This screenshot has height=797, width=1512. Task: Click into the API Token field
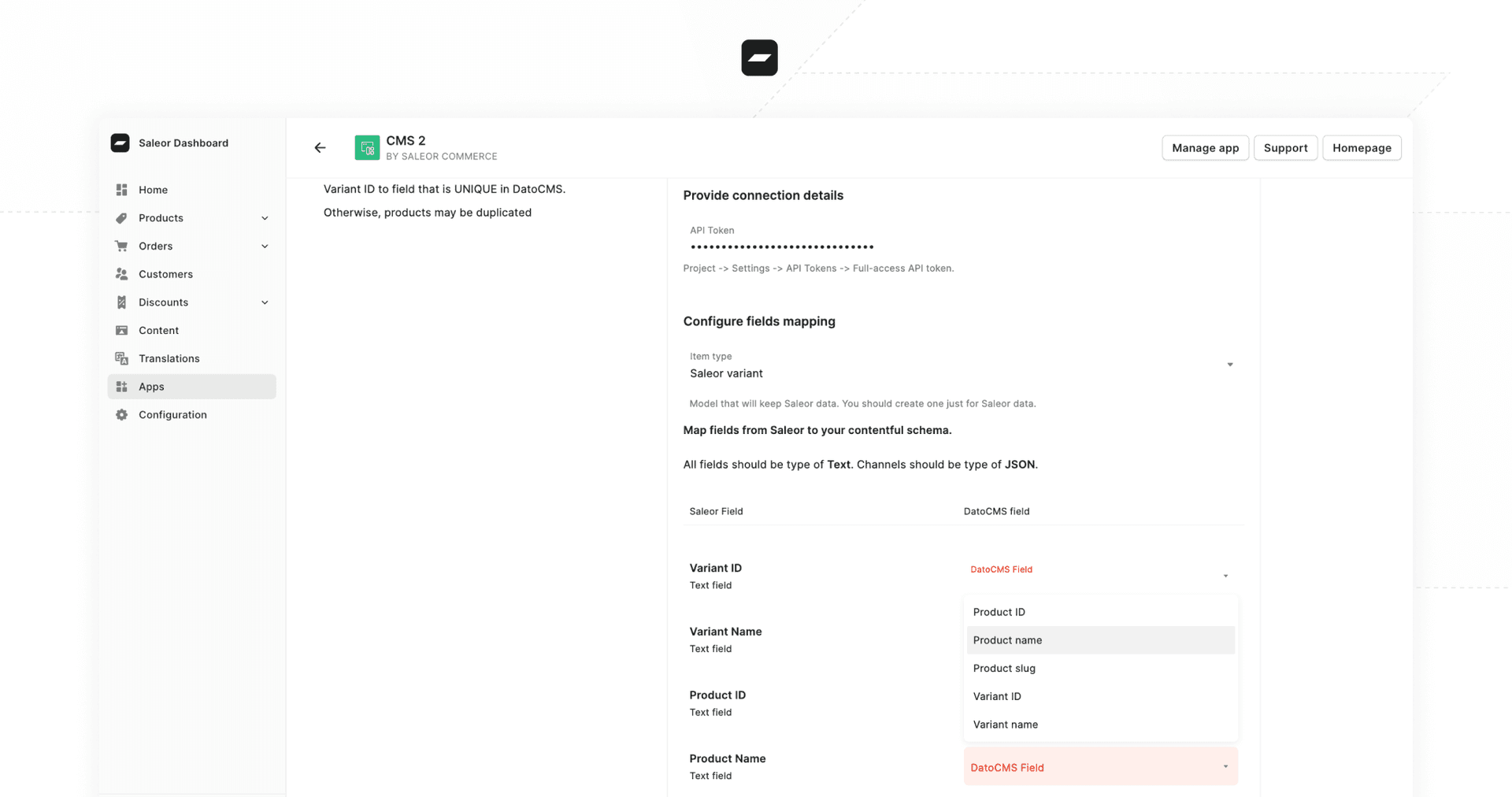coord(962,239)
